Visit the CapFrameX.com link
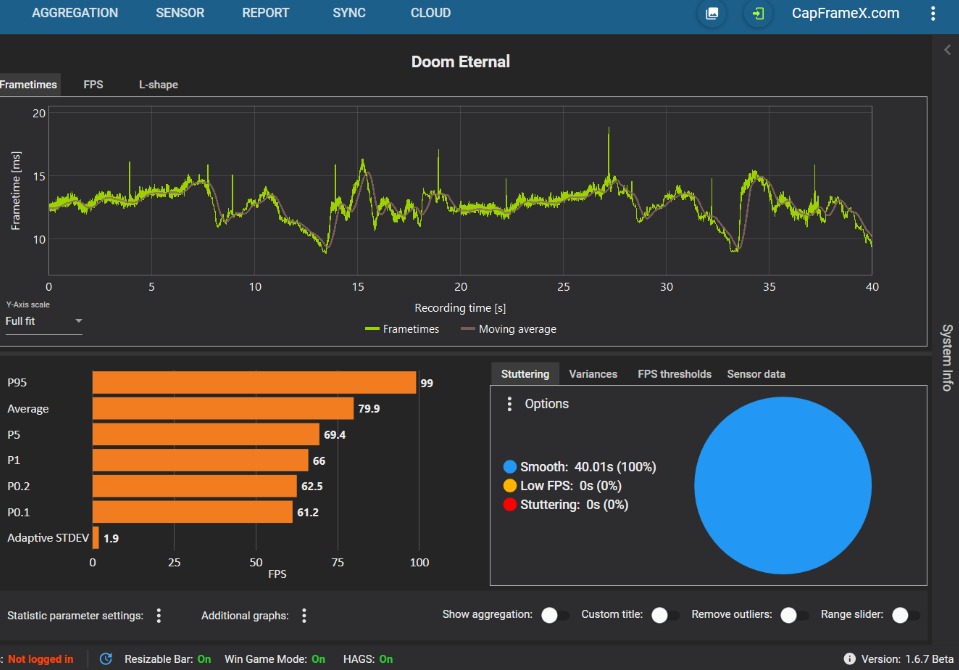The width and height of the screenshot is (959, 670). 845,14
